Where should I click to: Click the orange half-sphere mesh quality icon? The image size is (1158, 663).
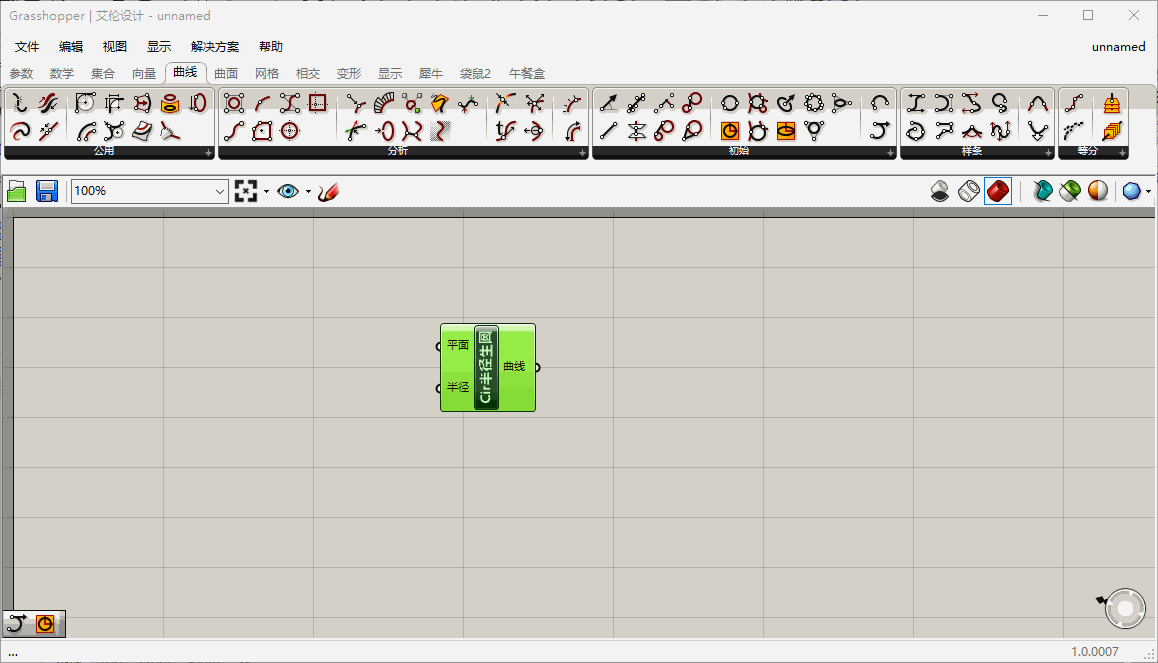[x=1098, y=191]
